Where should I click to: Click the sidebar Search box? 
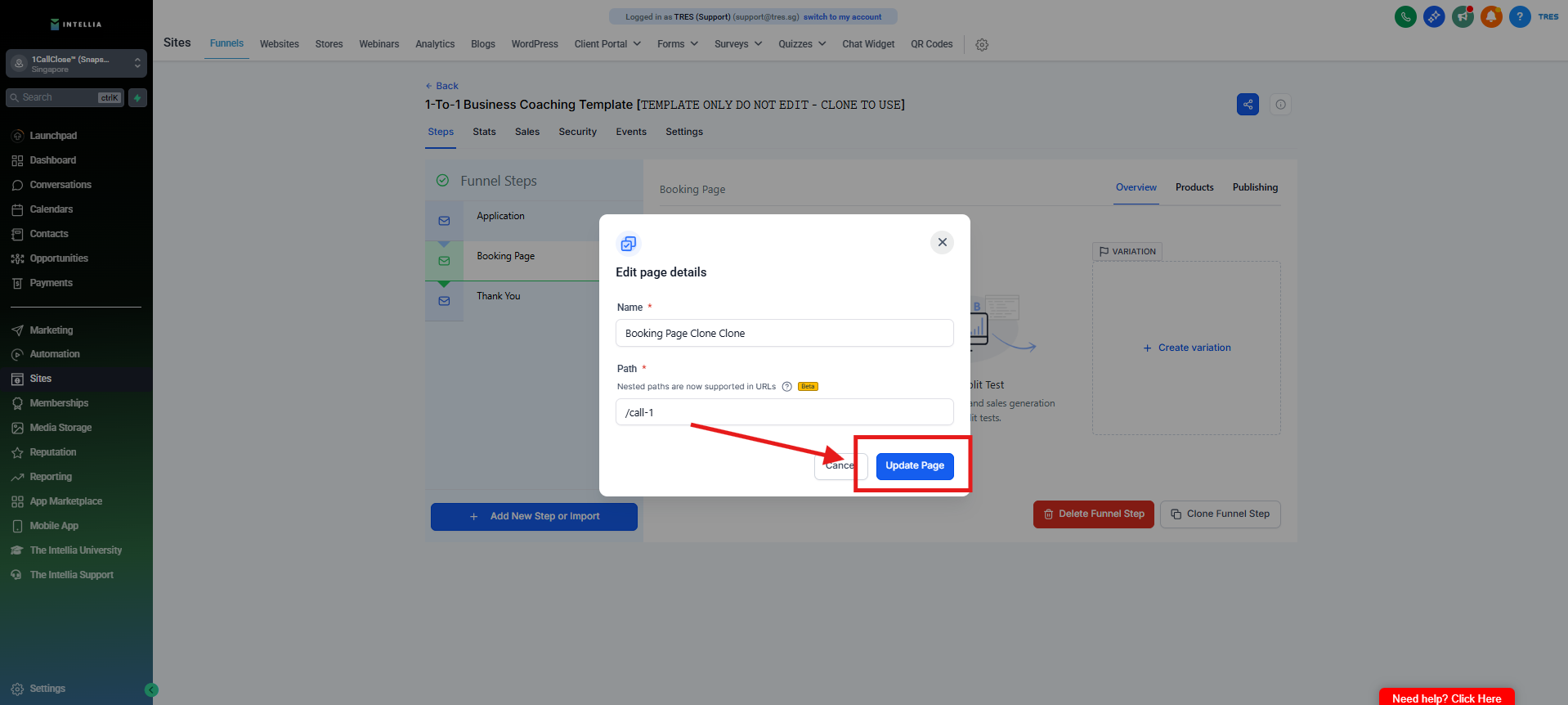tap(65, 98)
